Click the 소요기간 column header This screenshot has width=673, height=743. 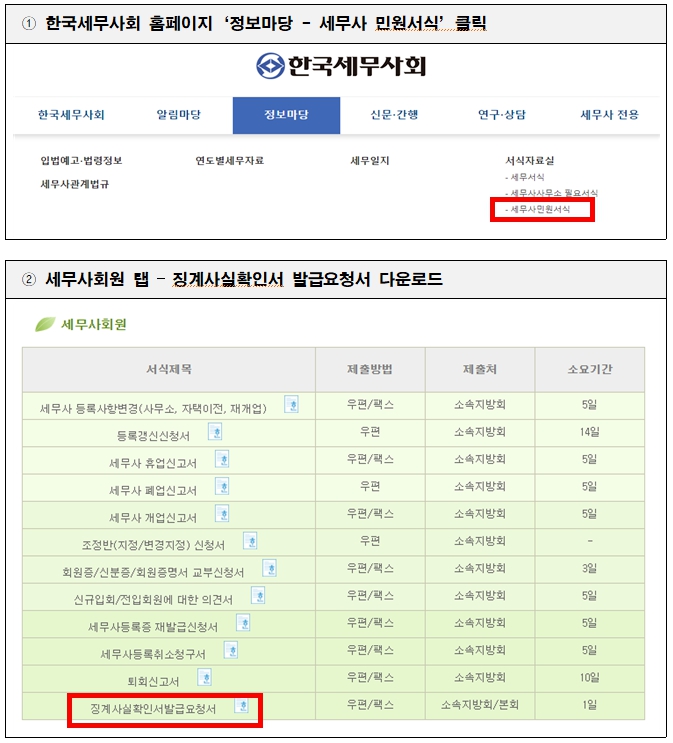tap(590, 370)
